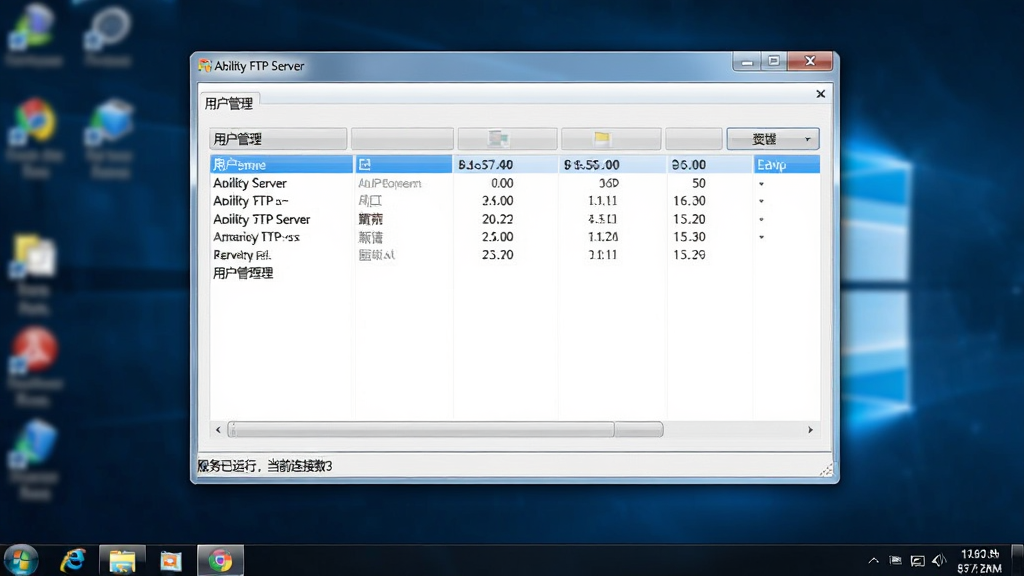Viewport: 1024px width, 576px height.
Task: Launch Internet Explorer from the taskbar
Action: click(x=72, y=560)
